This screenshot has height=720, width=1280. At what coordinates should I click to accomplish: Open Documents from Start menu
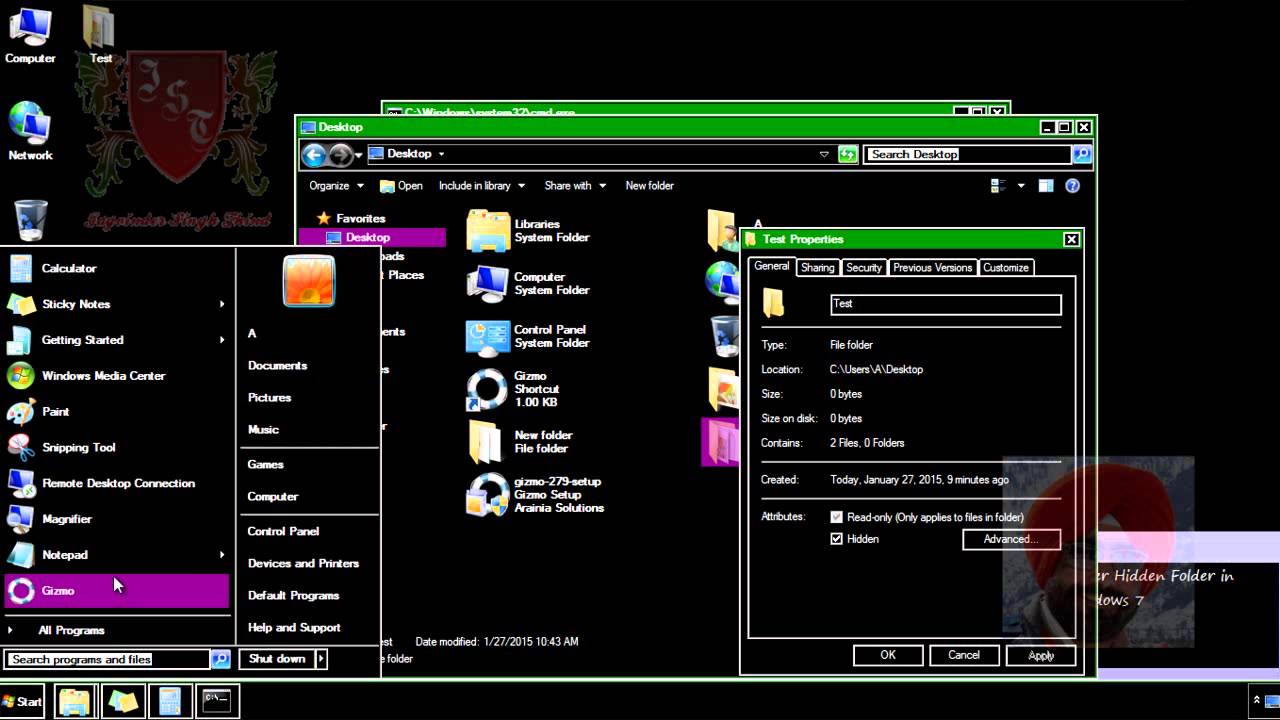pos(277,366)
